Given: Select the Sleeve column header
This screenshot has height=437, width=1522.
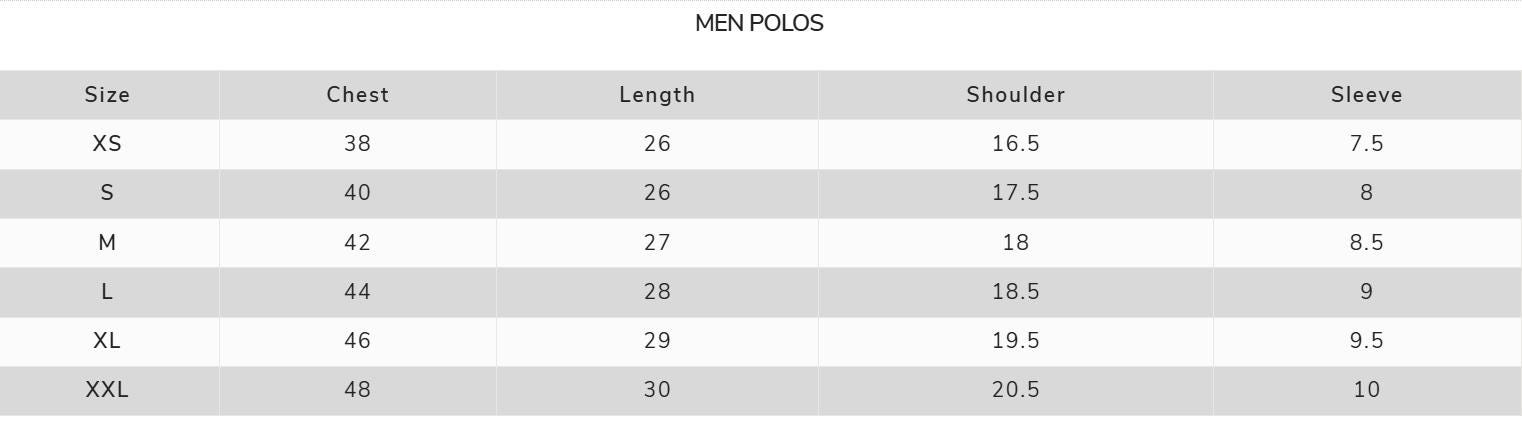Looking at the screenshot, I should point(1366,95).
